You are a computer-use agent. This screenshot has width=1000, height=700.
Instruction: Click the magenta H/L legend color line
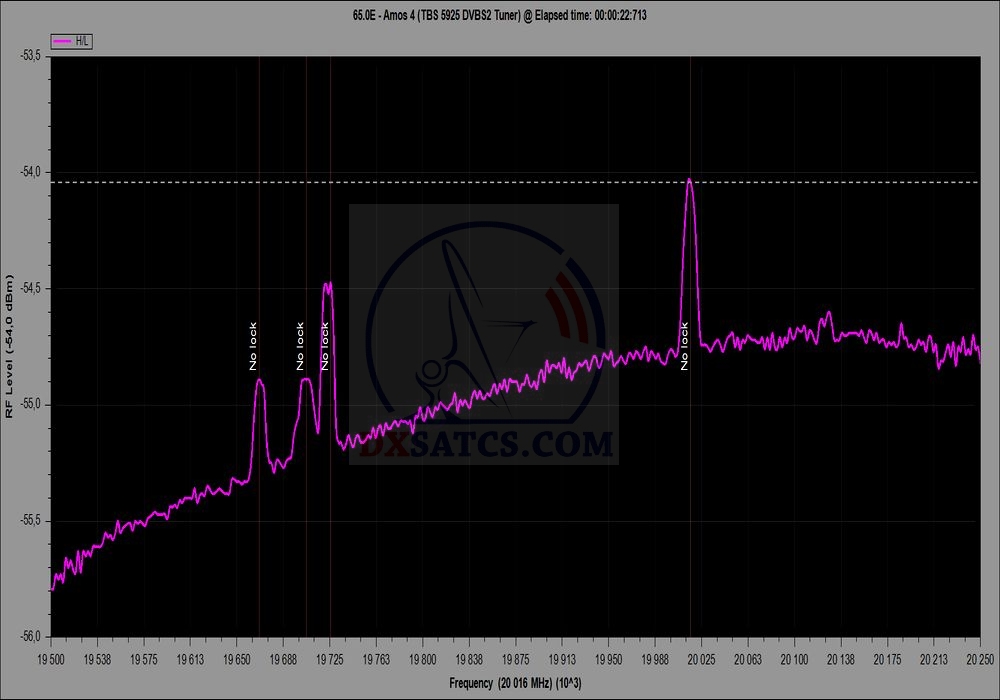pyautogui.click(x=62, y=41)
